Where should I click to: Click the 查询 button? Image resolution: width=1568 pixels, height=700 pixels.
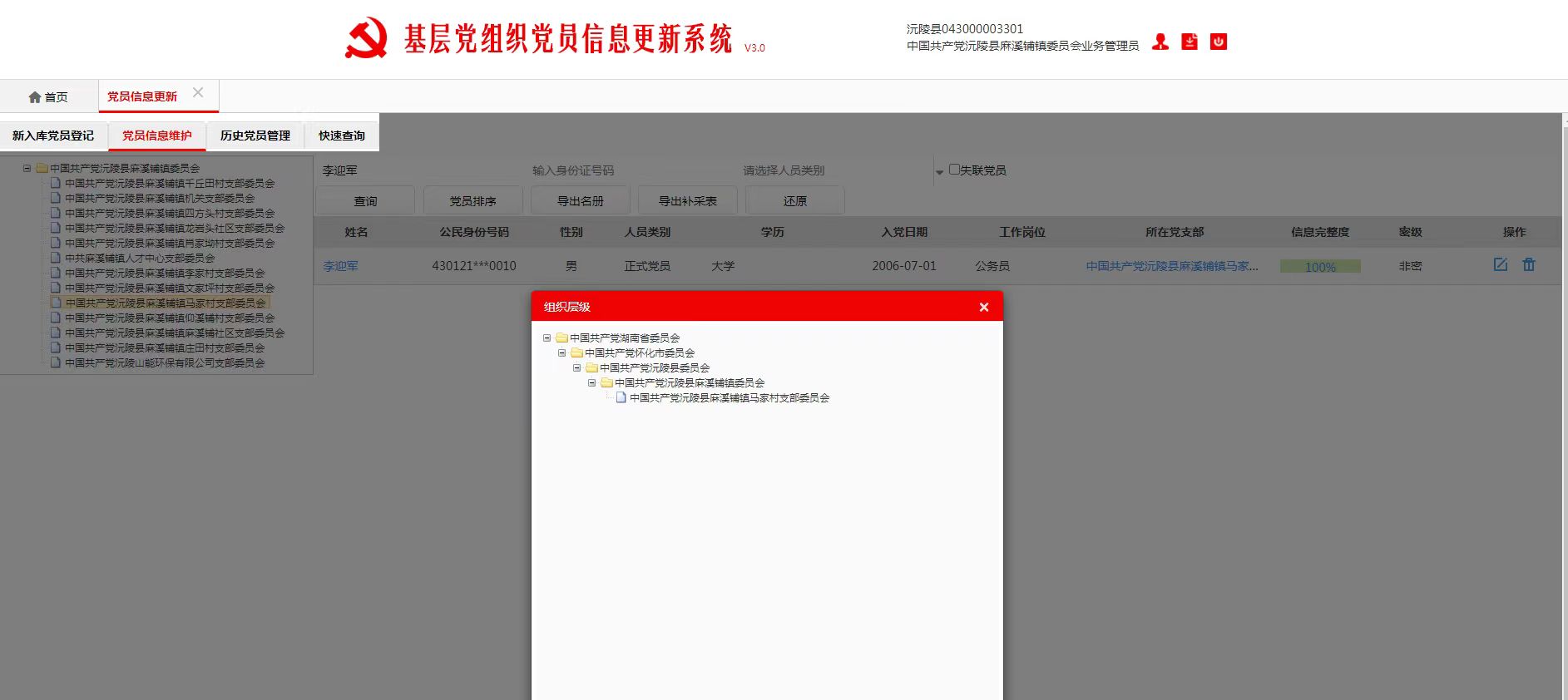tap(365, 201)
